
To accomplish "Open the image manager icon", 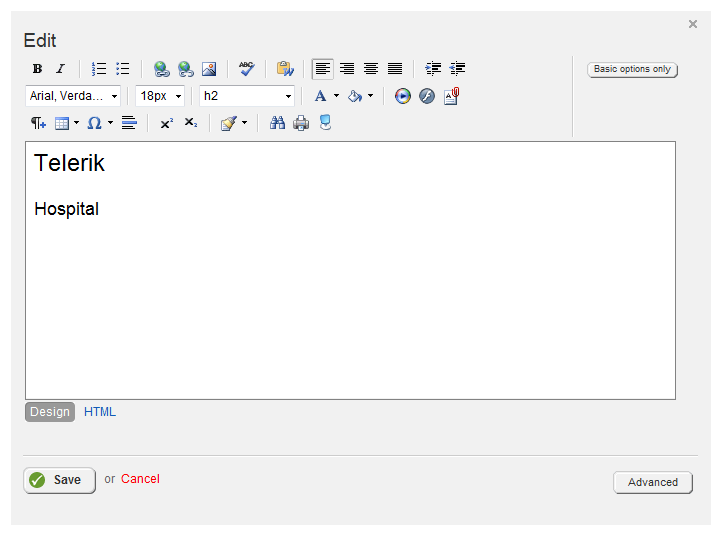I will tap(209, 69).
